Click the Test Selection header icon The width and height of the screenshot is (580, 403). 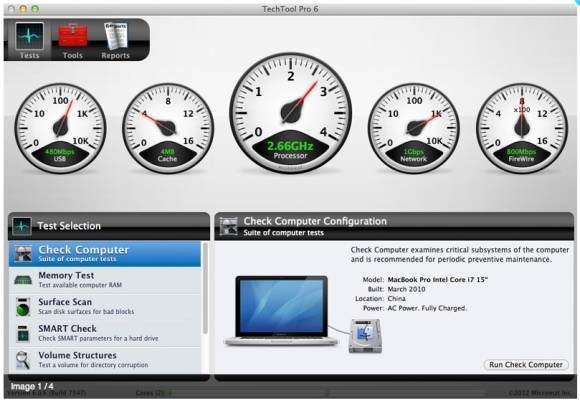[x=22, y=226]
